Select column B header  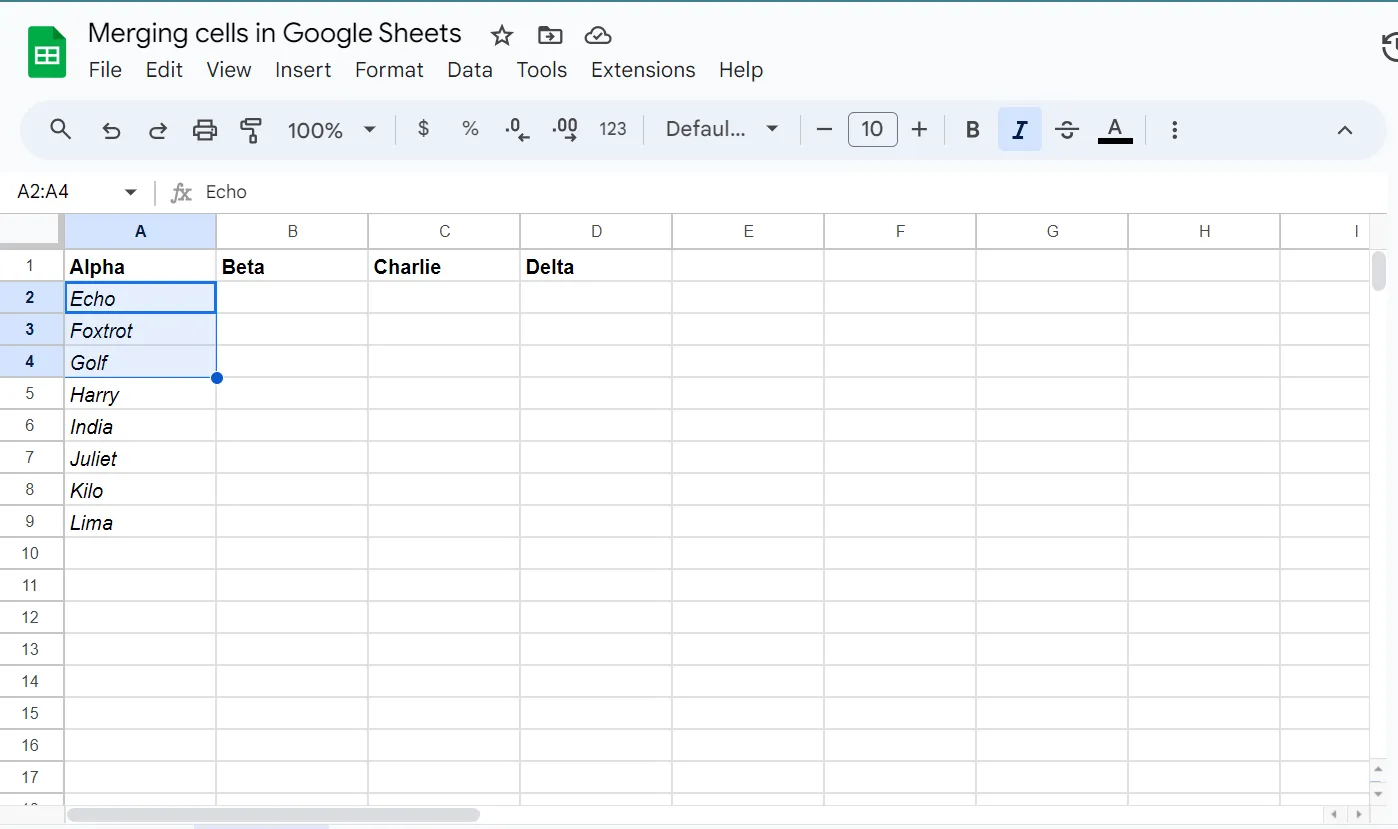292,231
